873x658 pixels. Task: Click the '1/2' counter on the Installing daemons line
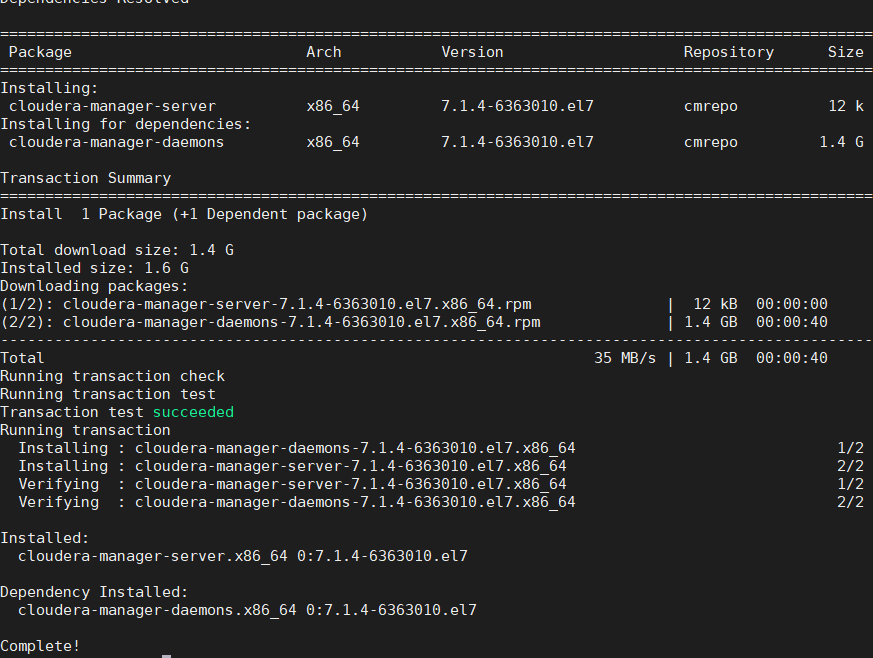coord(850,448)
